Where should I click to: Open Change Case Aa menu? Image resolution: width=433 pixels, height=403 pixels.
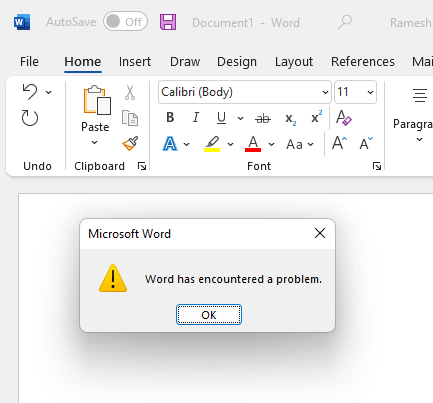[x=300, y=144]
